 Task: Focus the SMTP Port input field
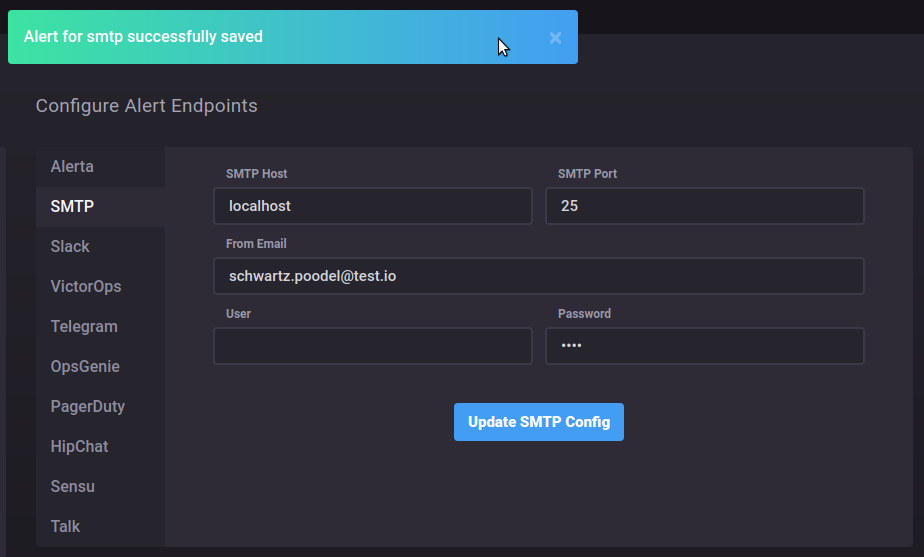pos(704,206)
